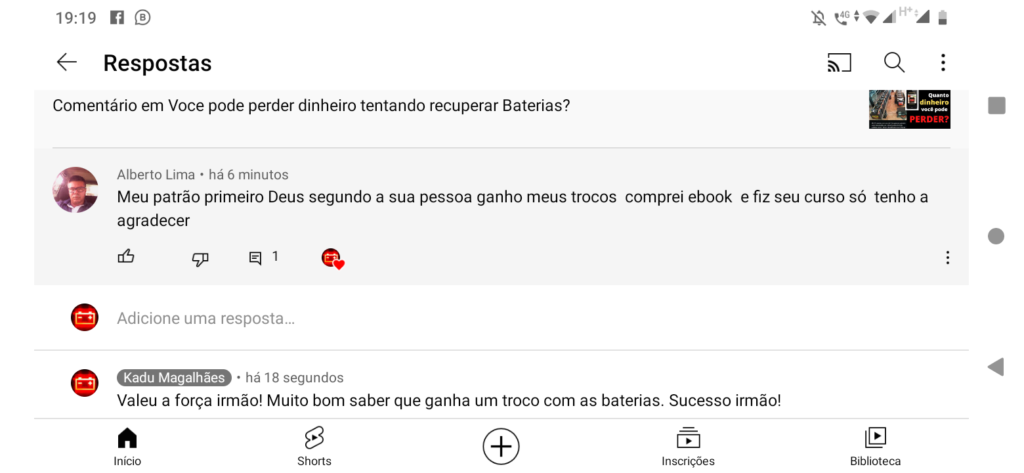Screen dimensions: 1024x473
Task: Tap the search magnifier icon
Action: [894, 63]
